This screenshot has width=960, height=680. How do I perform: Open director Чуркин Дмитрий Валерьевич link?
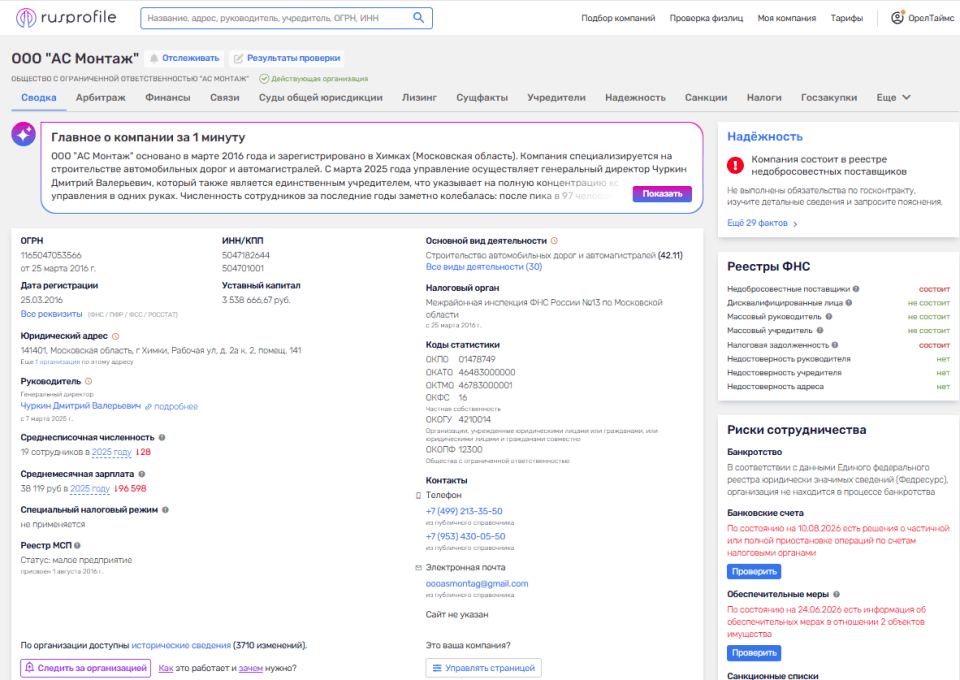pyautogui.click(x=81, y=406)
